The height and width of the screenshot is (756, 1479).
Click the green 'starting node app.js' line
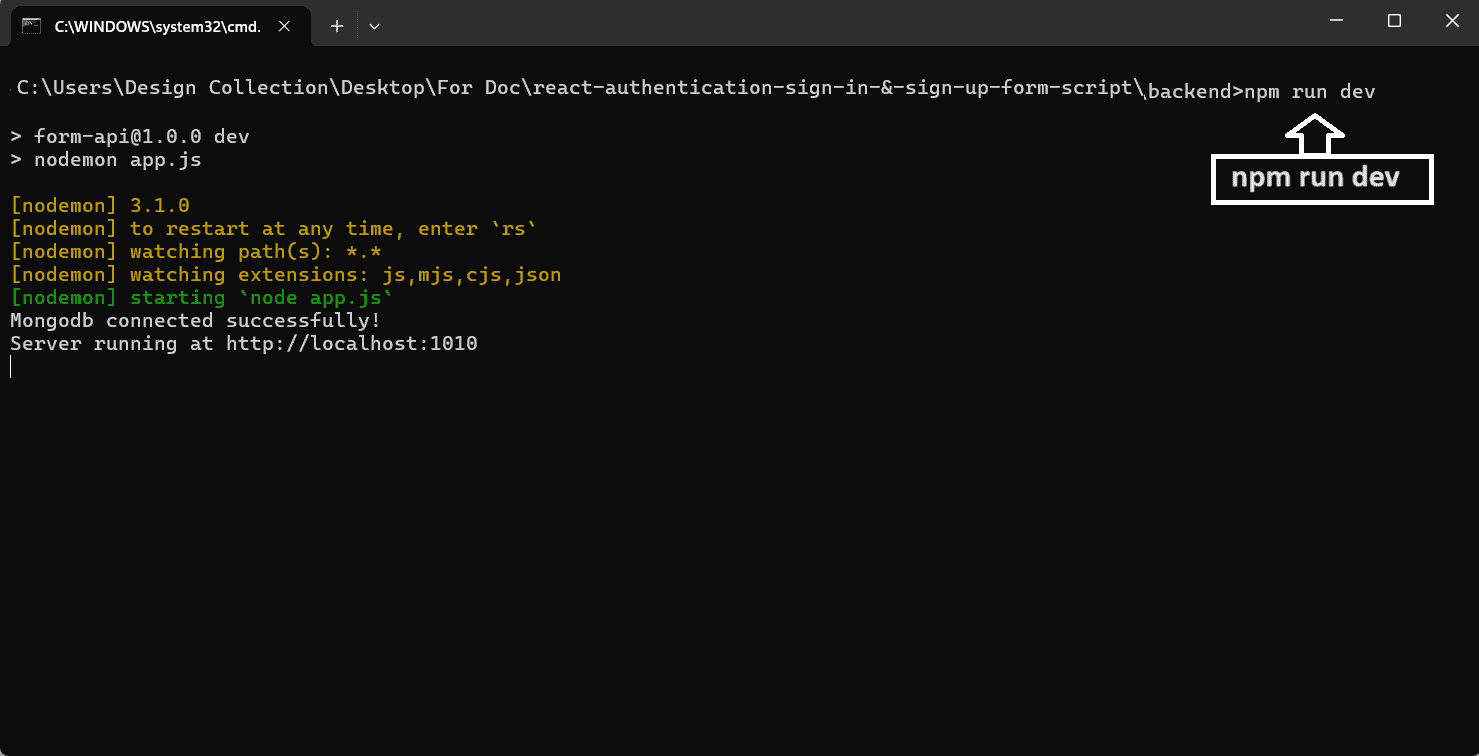pos(202,298)
